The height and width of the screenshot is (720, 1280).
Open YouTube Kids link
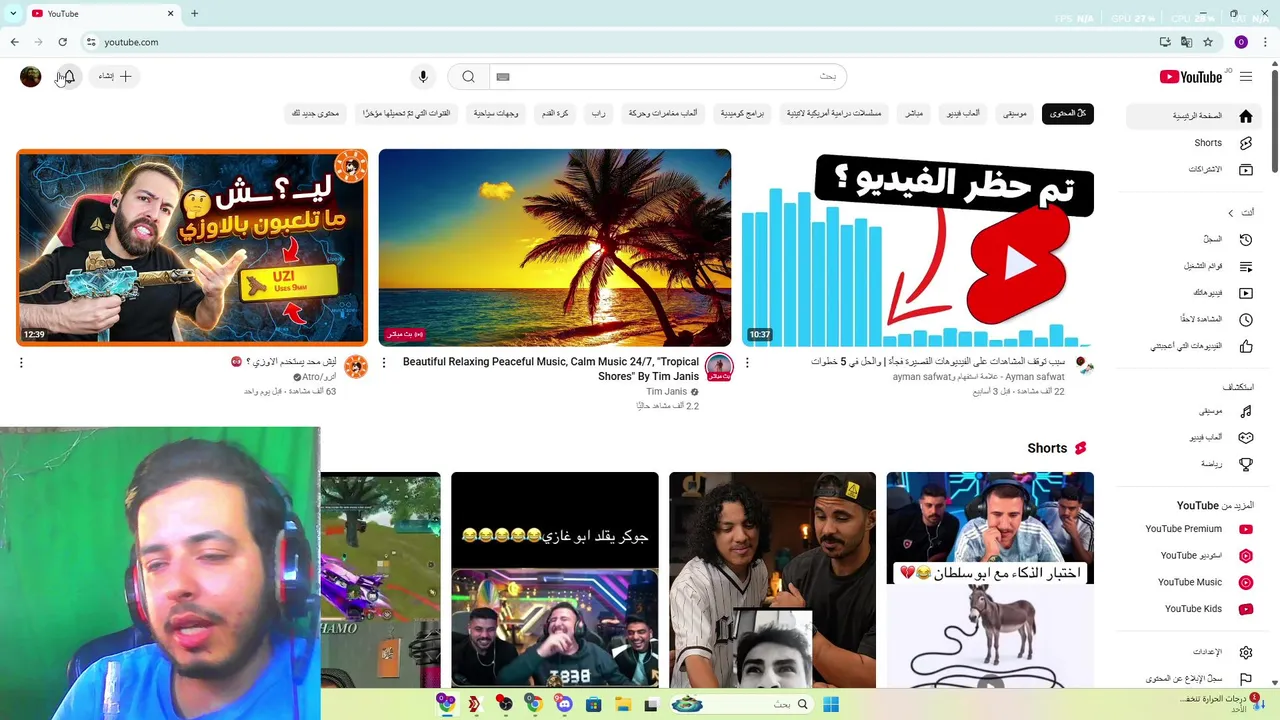click(1195, 609)
